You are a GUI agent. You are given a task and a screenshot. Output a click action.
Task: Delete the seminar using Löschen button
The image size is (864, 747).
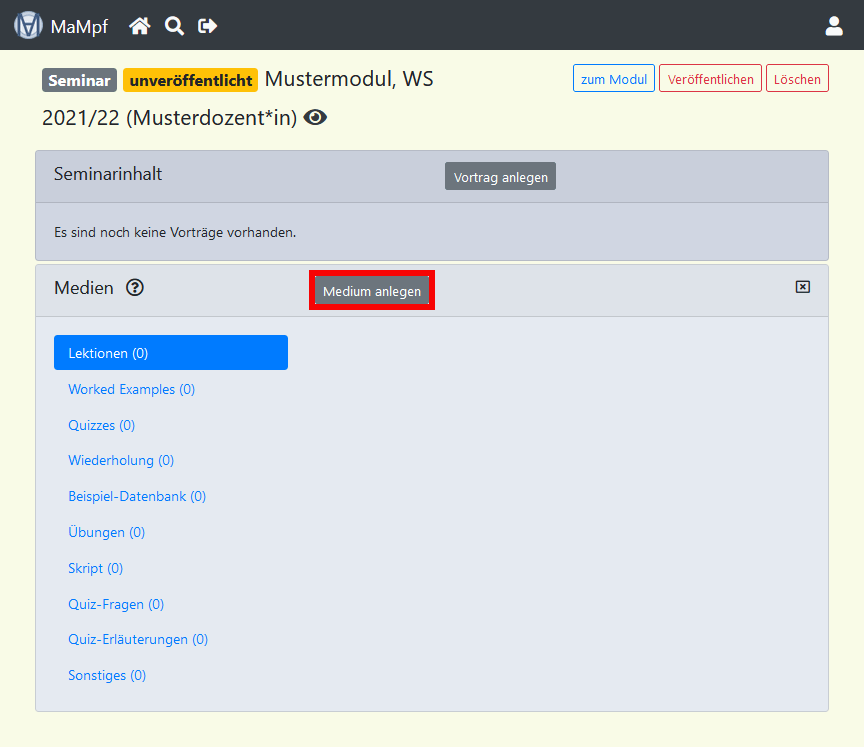point(797,79)
